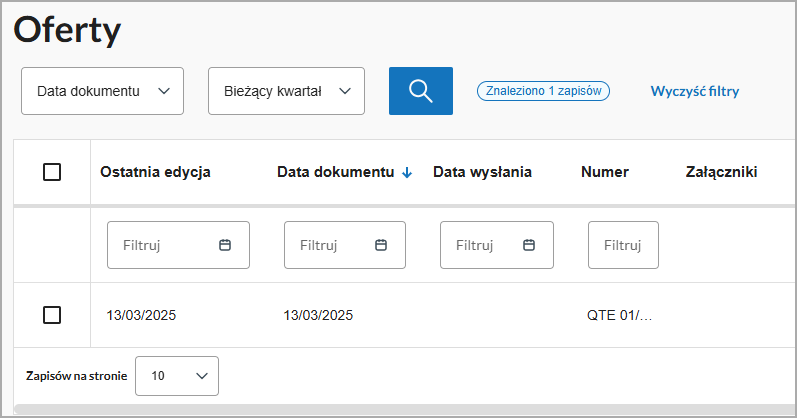
Task: Open the Zapisów na stronie dropdown
Action: [177, 376]
